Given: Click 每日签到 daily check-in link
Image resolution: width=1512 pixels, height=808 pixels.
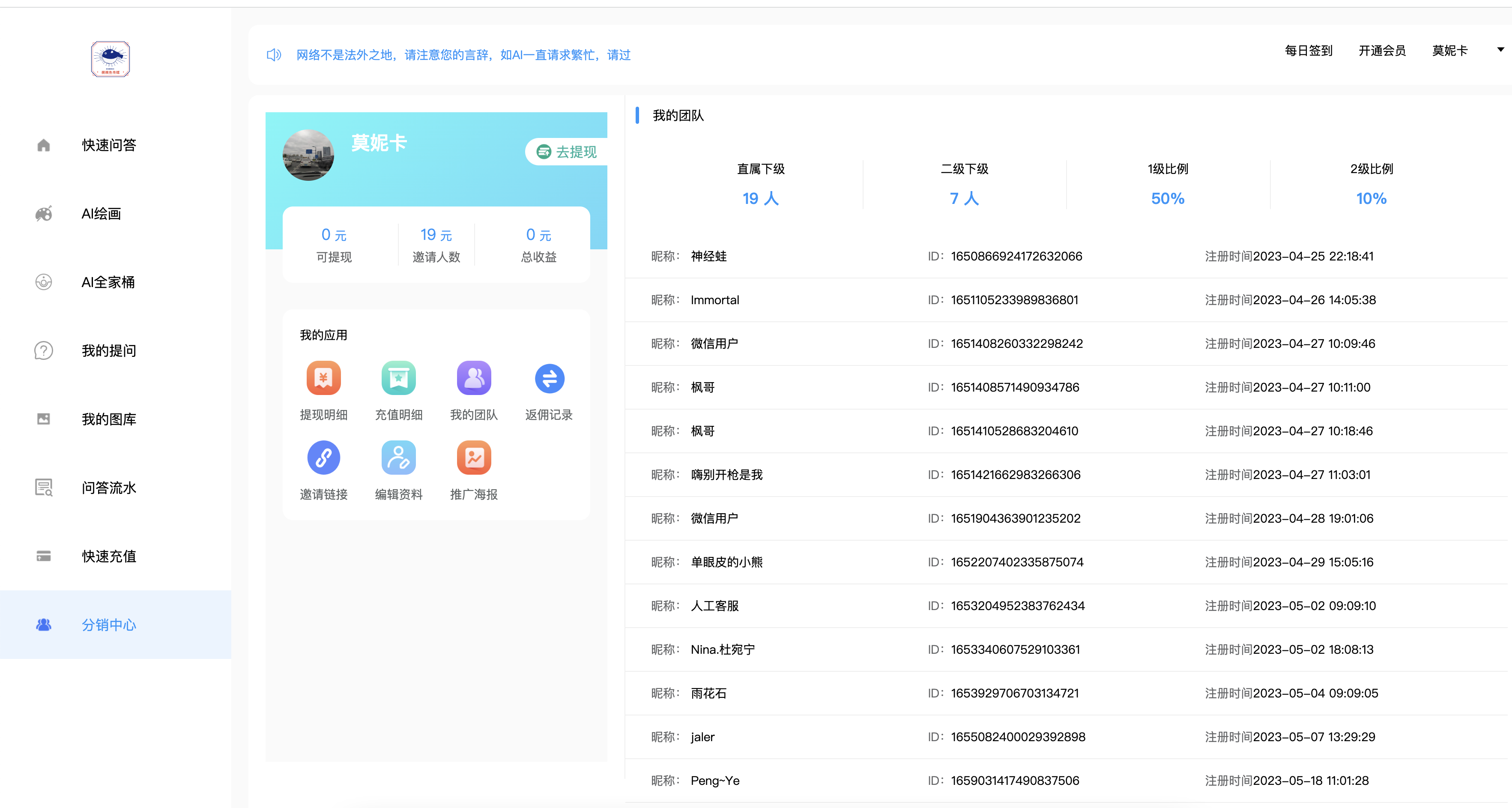Looking at the screenshot, I should 1308,51.
